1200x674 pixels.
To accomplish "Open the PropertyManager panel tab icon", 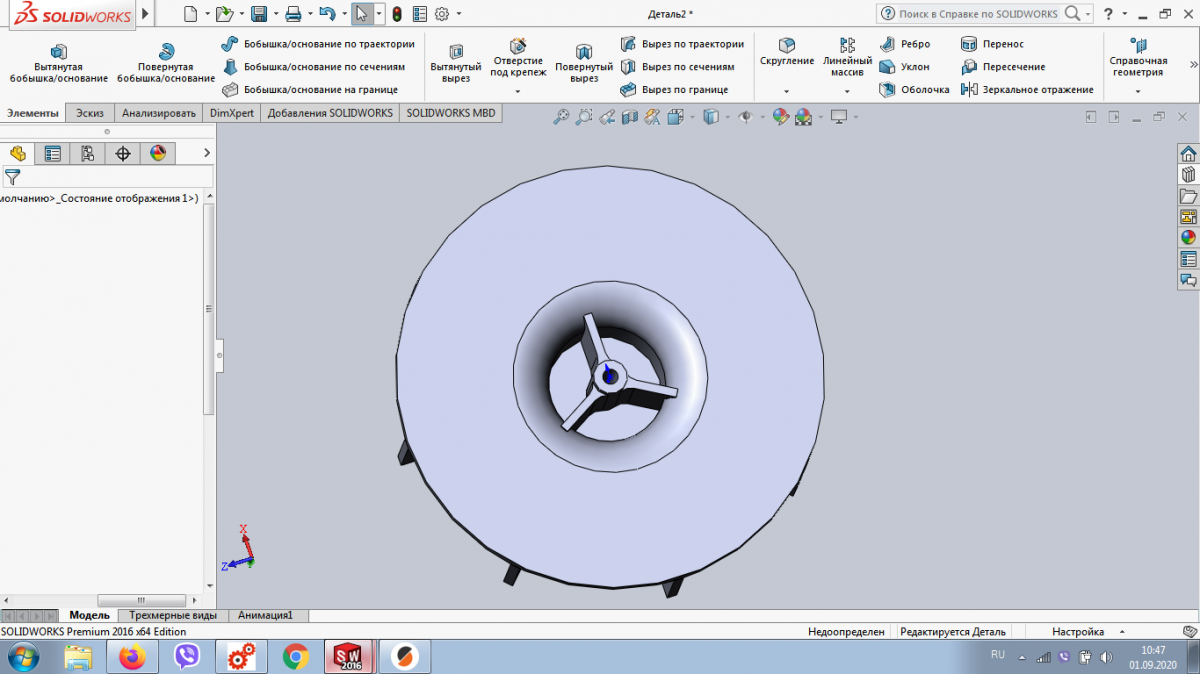I will tap(53, 153).
